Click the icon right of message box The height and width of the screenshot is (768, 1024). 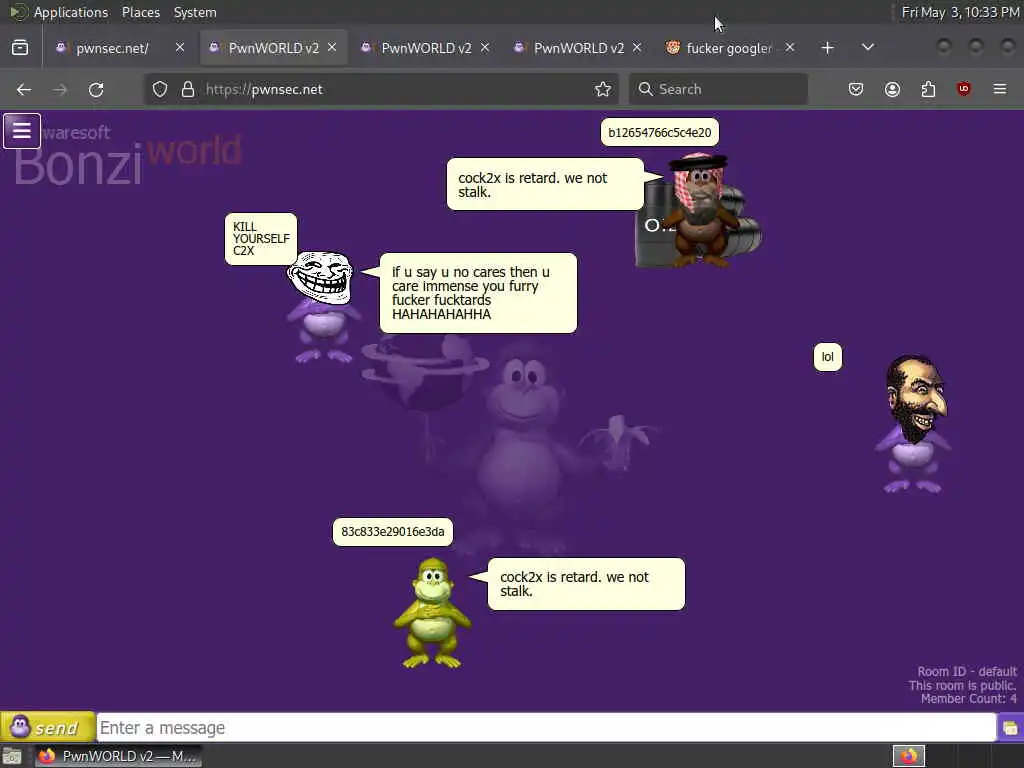[x=1010, y=728]
